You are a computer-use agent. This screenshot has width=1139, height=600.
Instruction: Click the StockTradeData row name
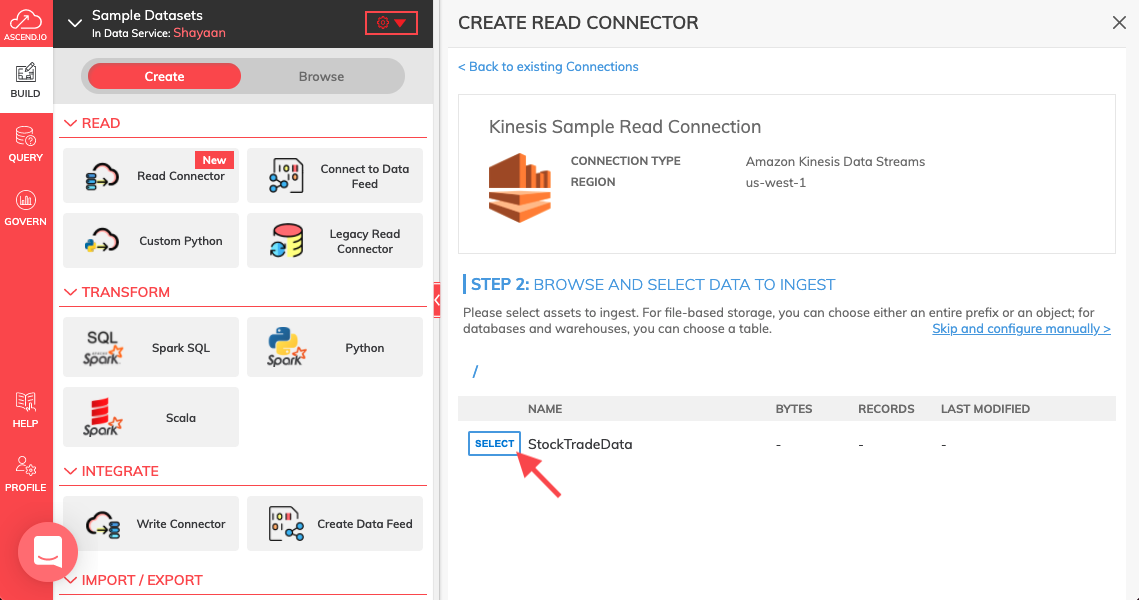pyautogui.click(x=580, y=444)
